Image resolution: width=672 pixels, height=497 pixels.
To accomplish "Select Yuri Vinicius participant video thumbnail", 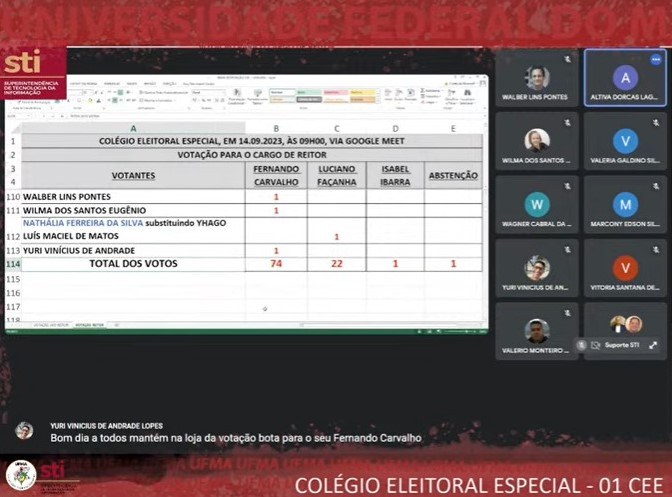I will 537,268.
